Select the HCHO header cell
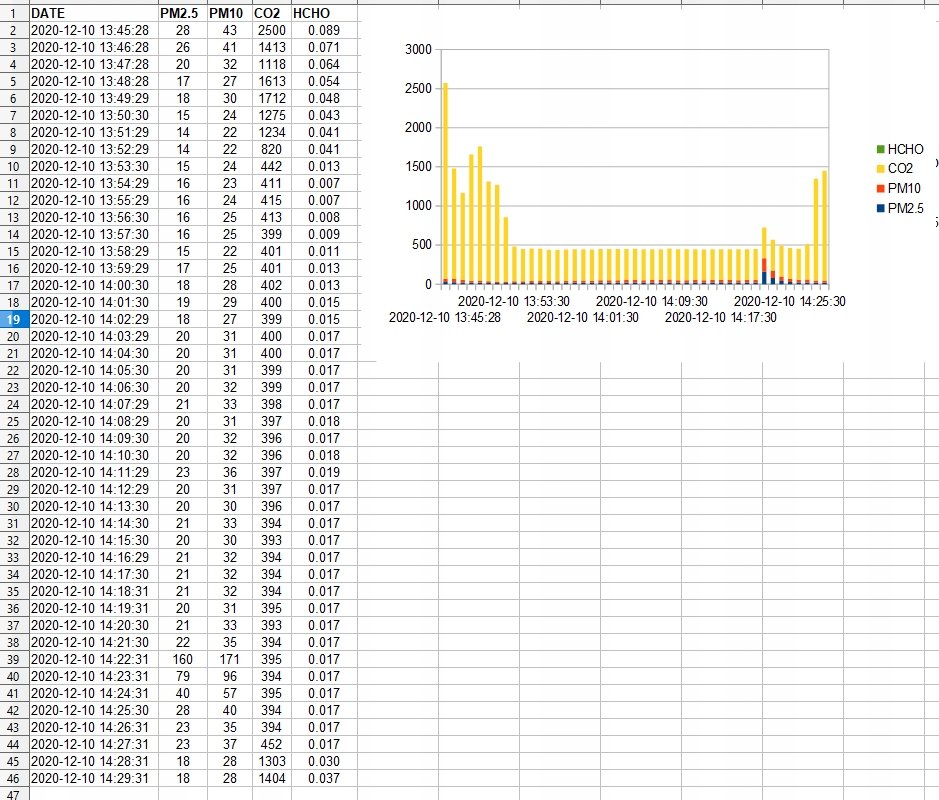The image size is (939, 800). coord(322,14)
